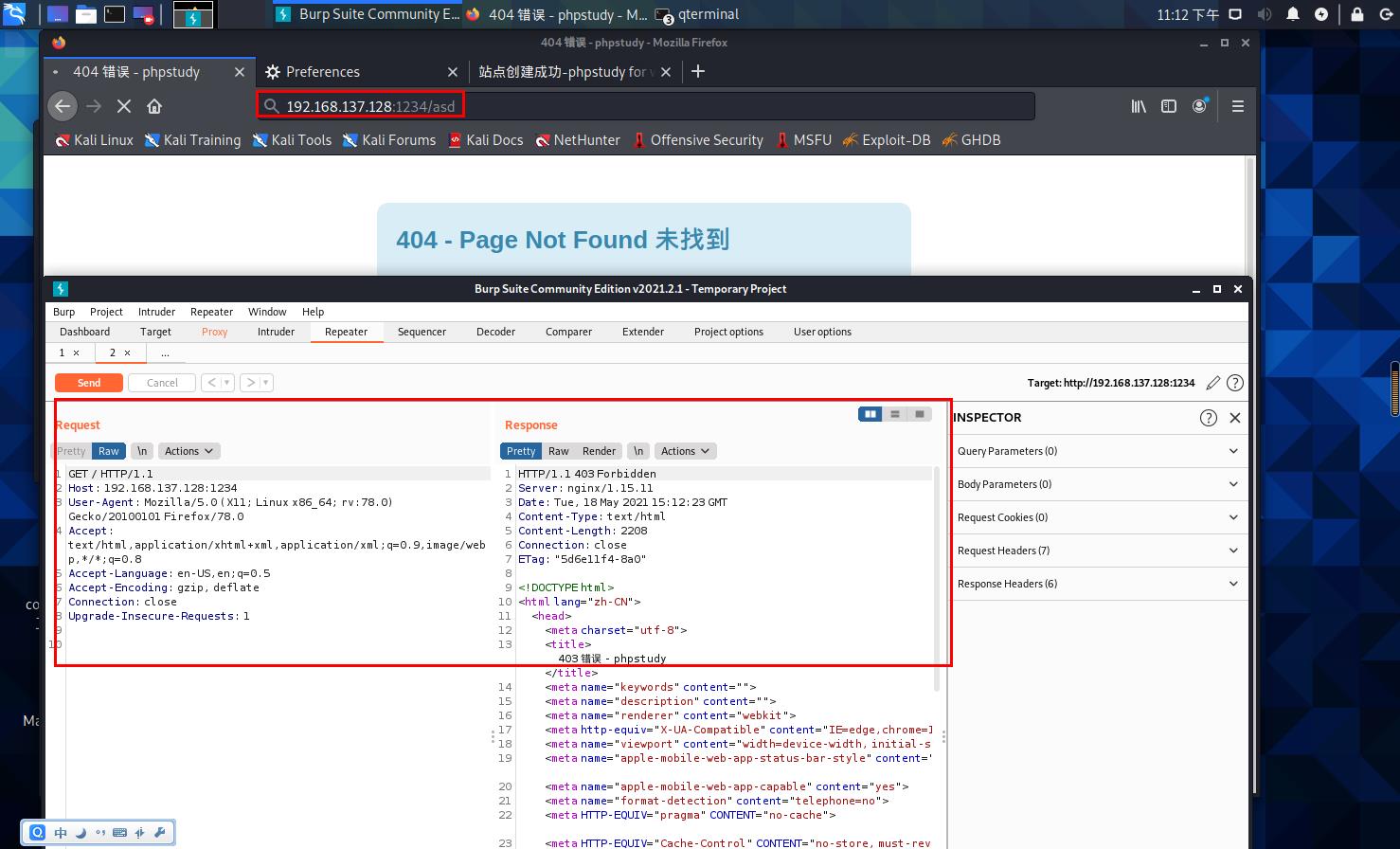Screen dimensions: 1400x849
Task: Open the file manager launcher in the taskbar
Action: click(x=85, y=14)
